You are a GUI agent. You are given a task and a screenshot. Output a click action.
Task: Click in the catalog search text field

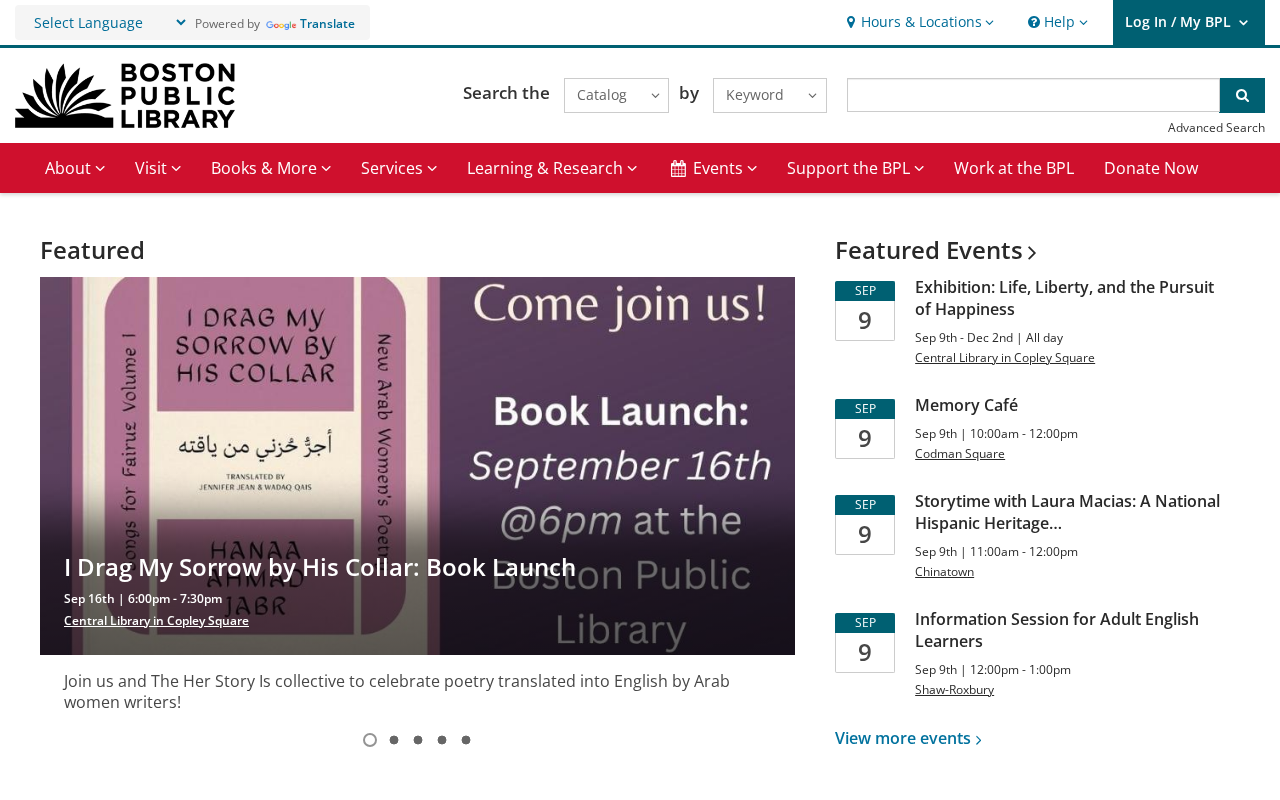pos(1033,95)
